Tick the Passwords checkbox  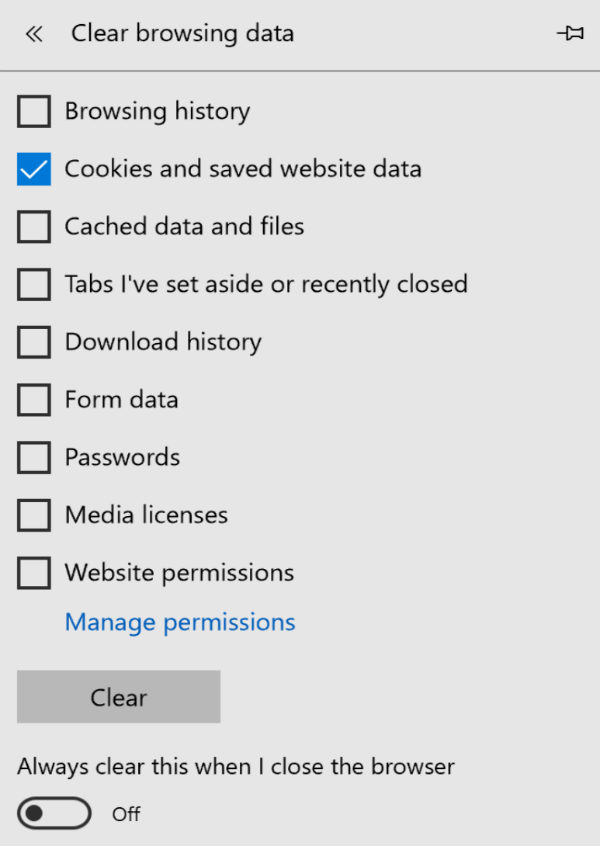tap(34, 458)
